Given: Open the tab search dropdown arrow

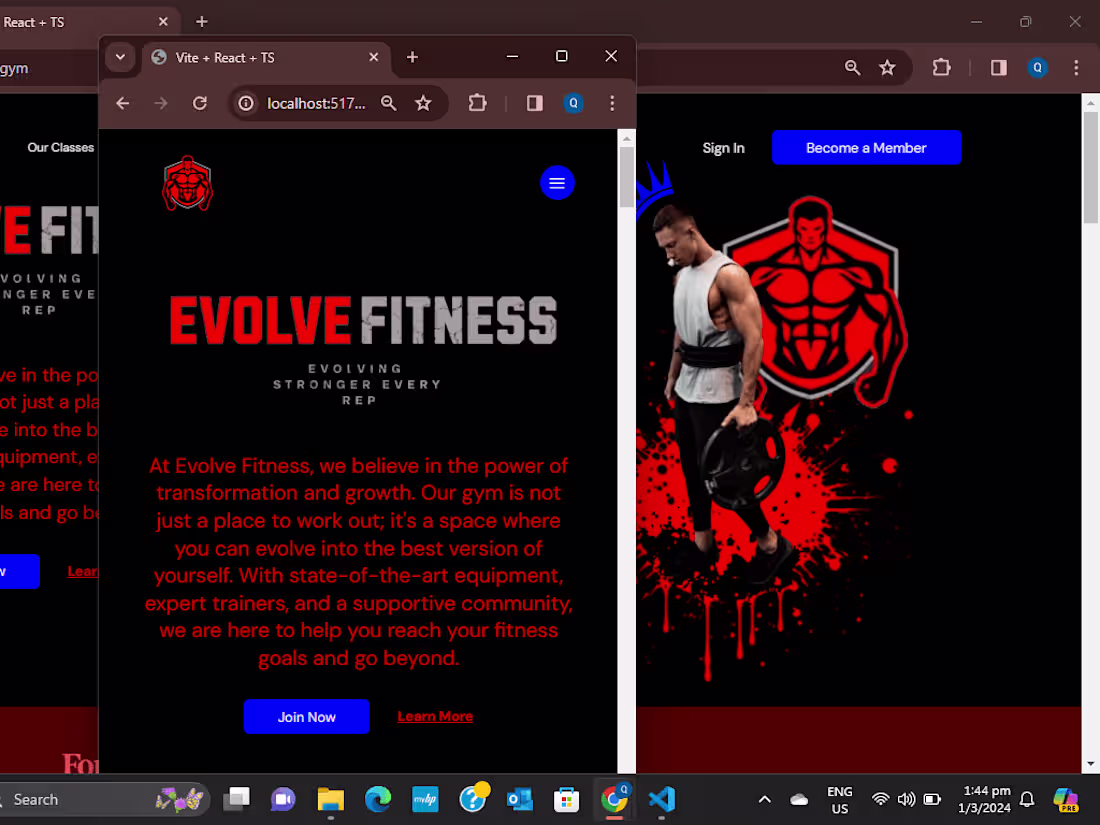Looking at the screenshot, I should (120, 57).
